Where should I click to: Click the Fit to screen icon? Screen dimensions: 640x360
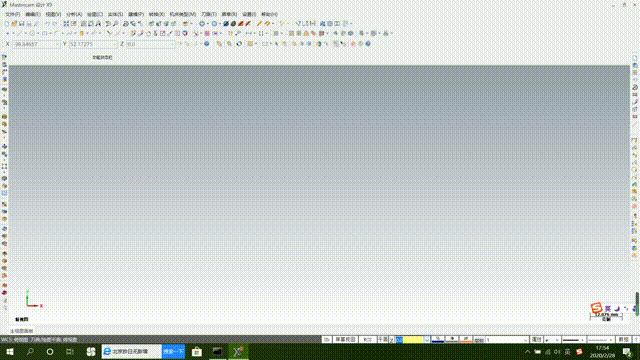66,24
